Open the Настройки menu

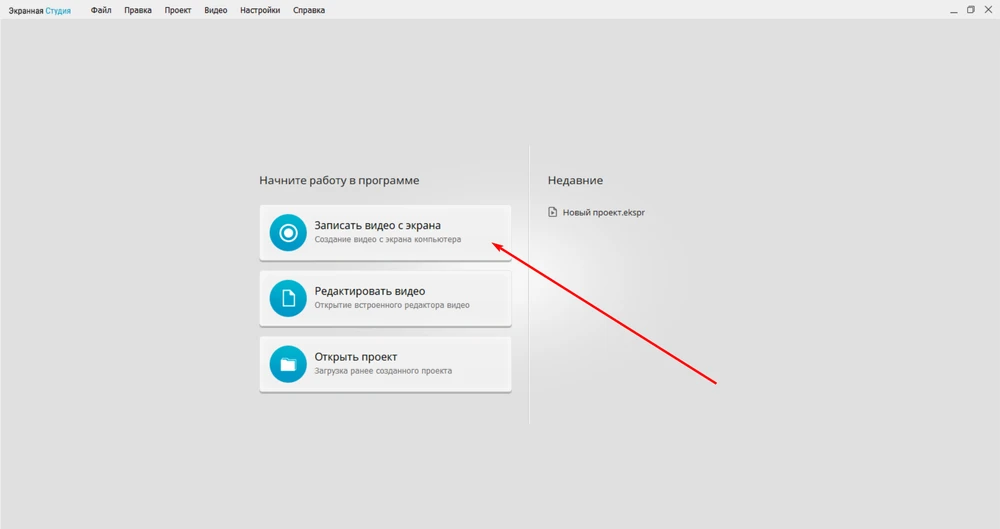click(260, 10)
